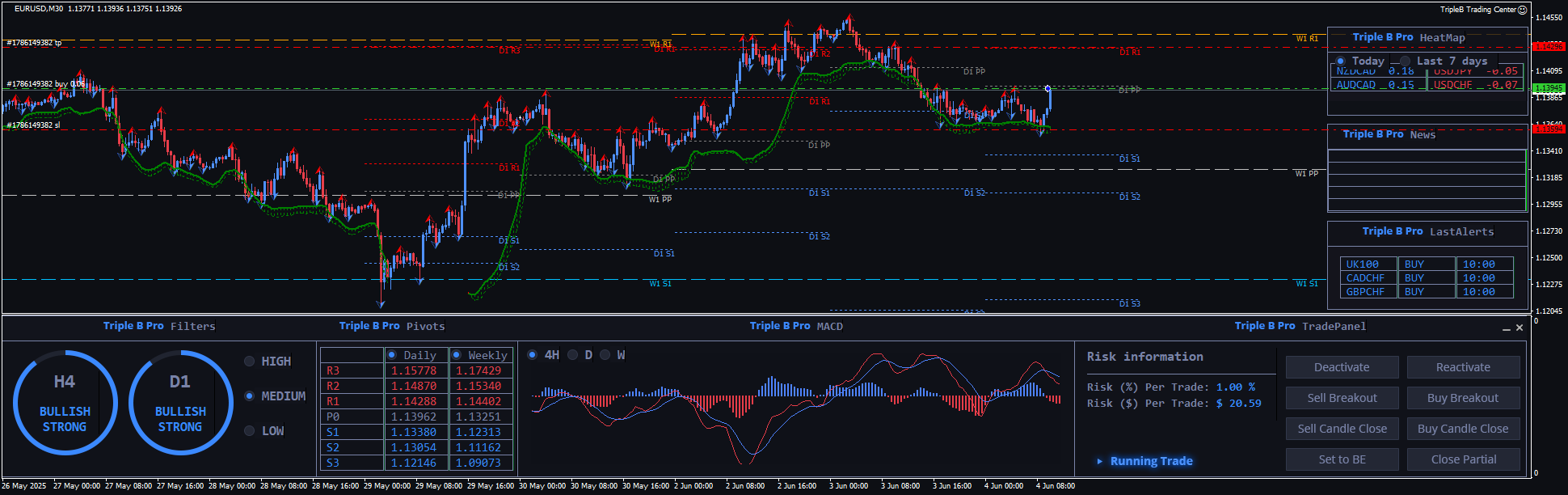
Task: Switch heatmap to Last 7 days
Action: pos(1406,61)
